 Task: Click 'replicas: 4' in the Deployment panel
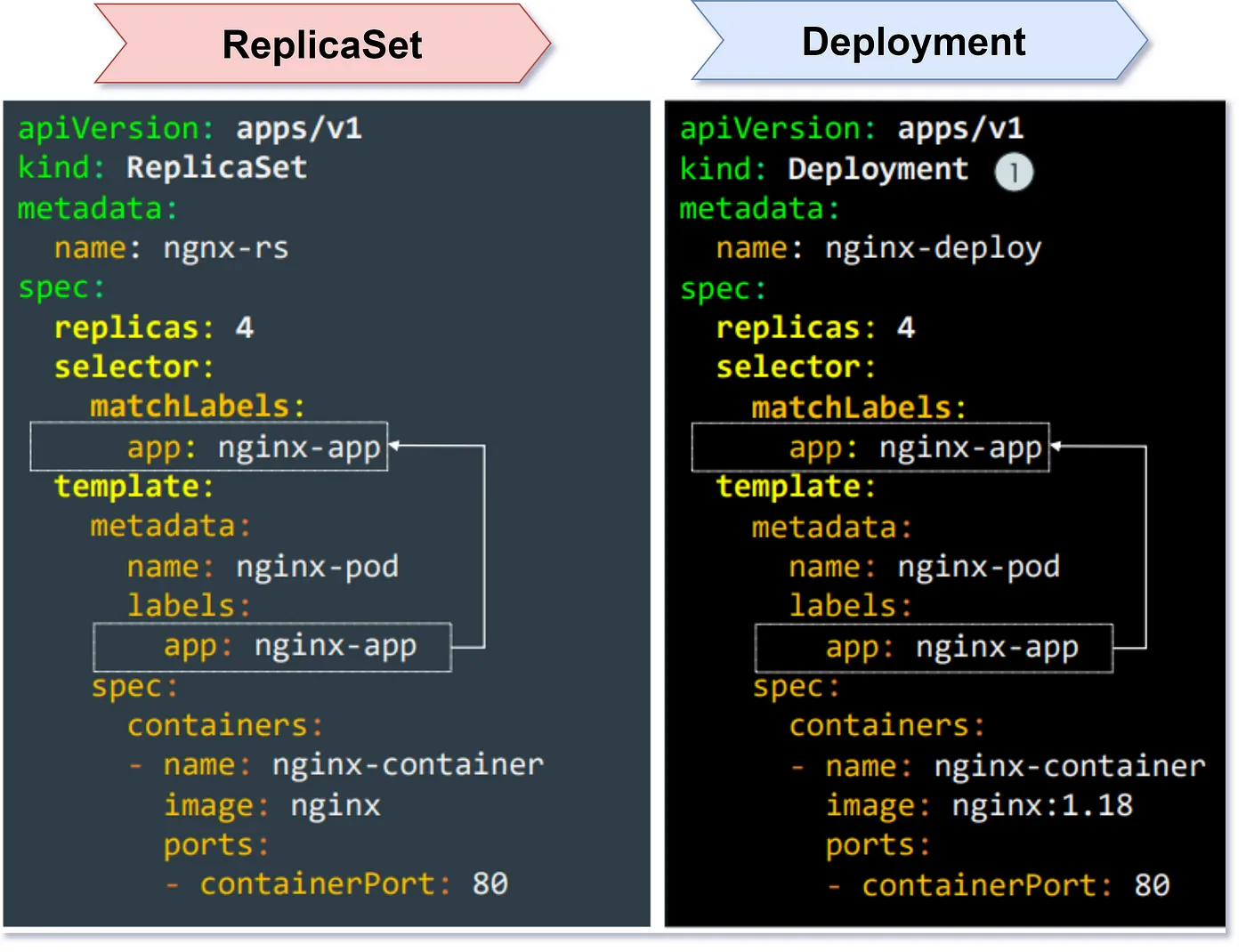pyautogui.click(x=815, y=328)
